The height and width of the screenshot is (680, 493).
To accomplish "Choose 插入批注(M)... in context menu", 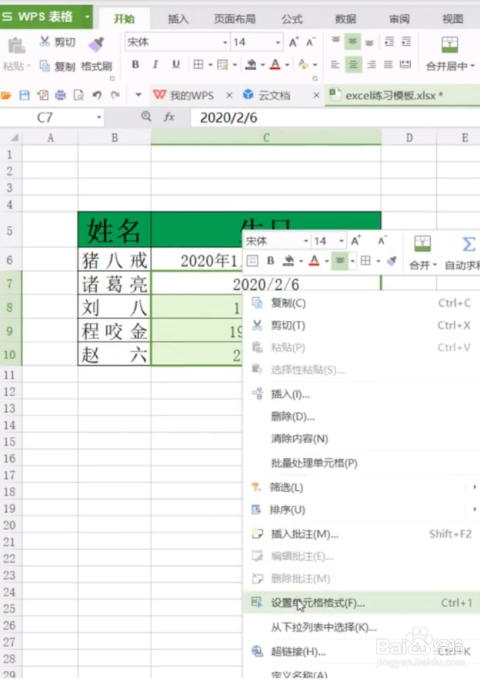I will click(x=361, y=534).
